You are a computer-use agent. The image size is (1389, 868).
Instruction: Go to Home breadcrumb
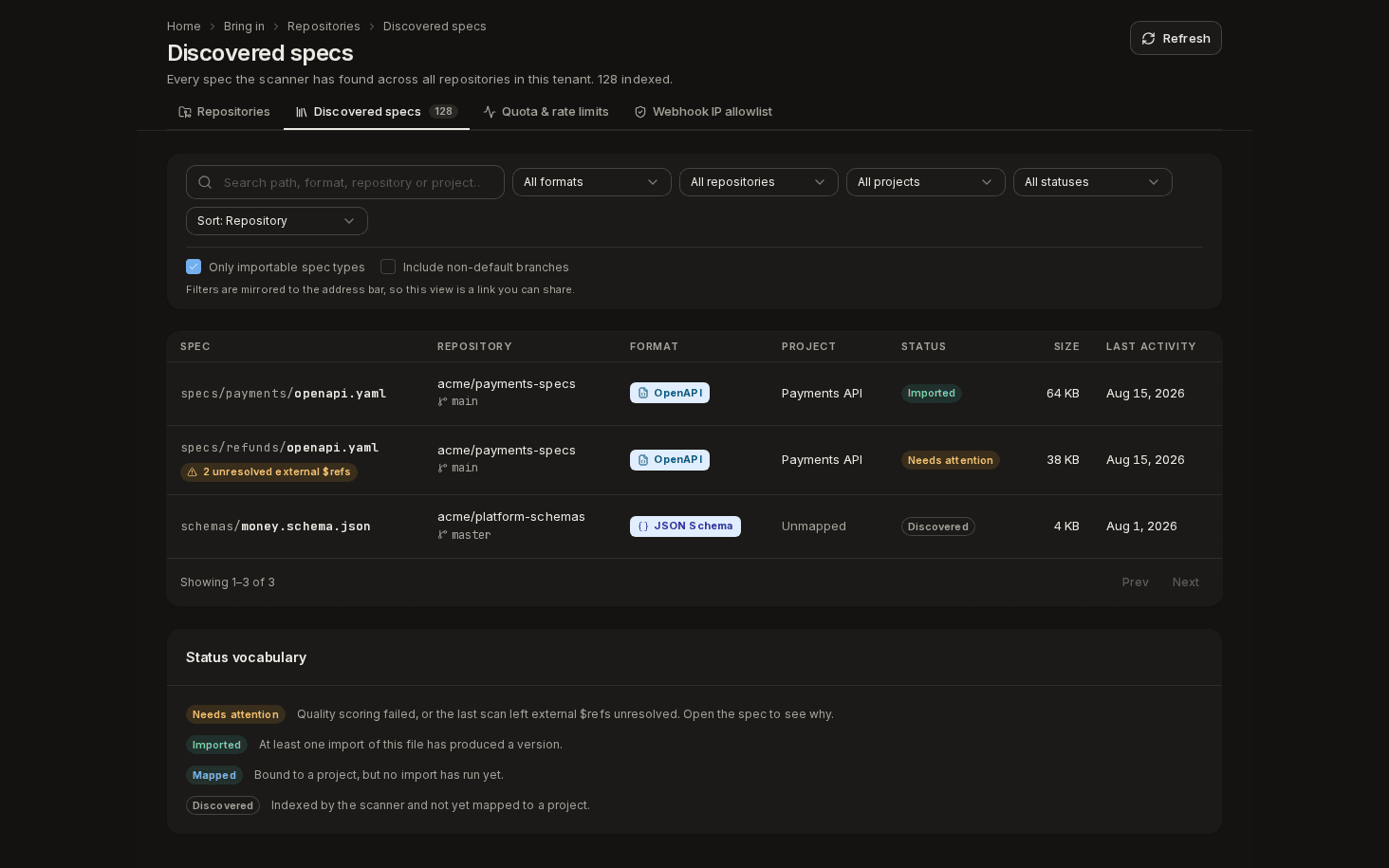tap(184, 27)
